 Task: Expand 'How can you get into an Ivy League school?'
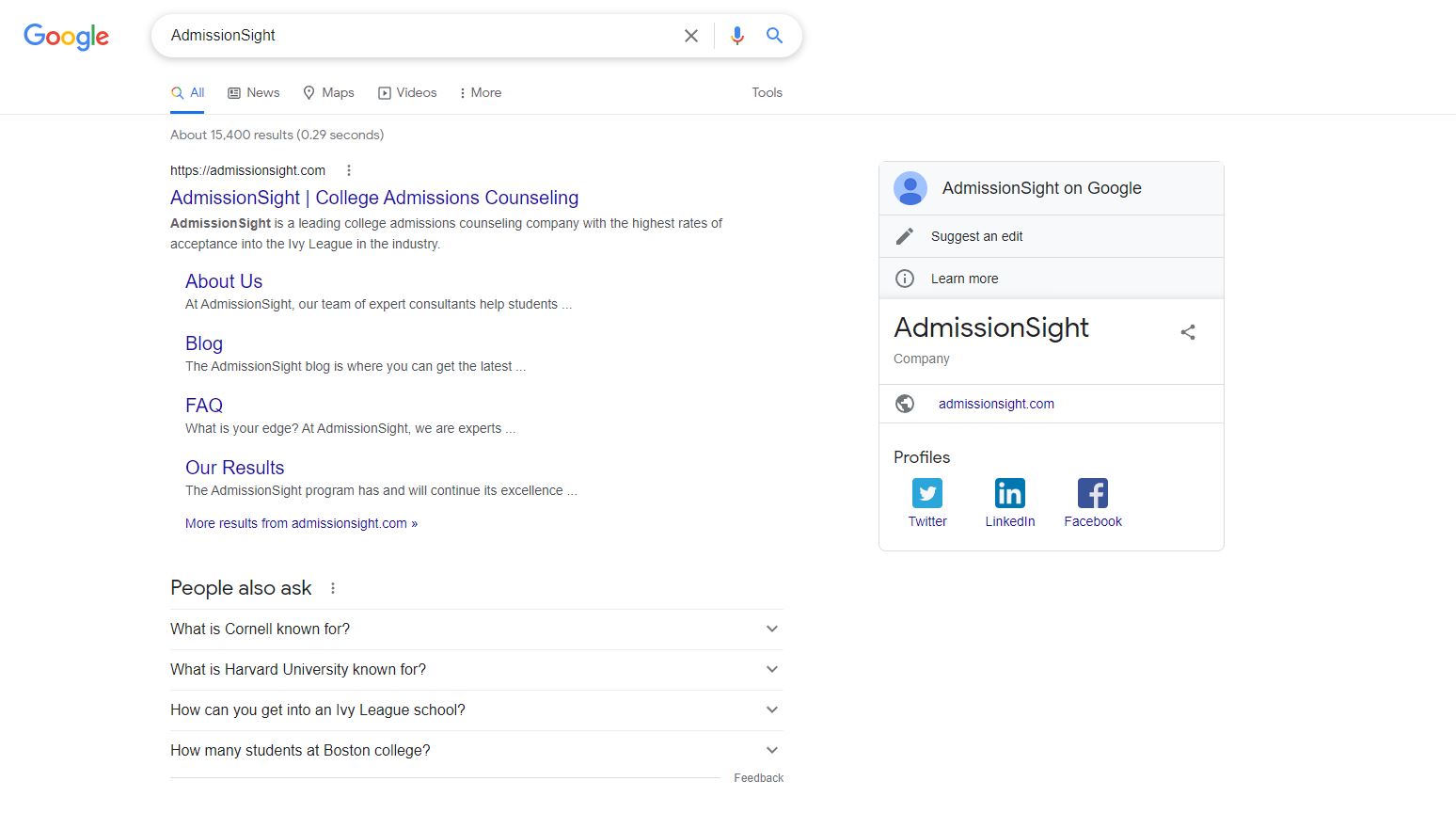tap(477, 710)
